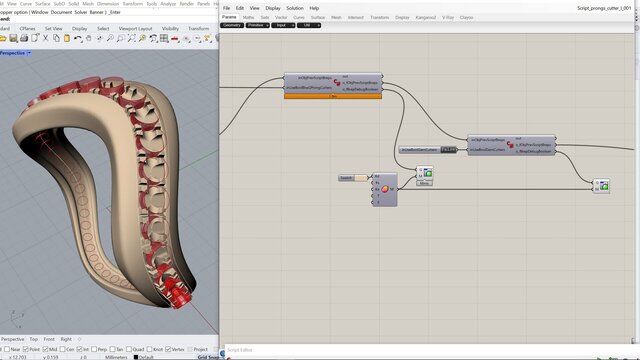Click the Cut scissors icon
640x360 pixels.
pos(46,38)
